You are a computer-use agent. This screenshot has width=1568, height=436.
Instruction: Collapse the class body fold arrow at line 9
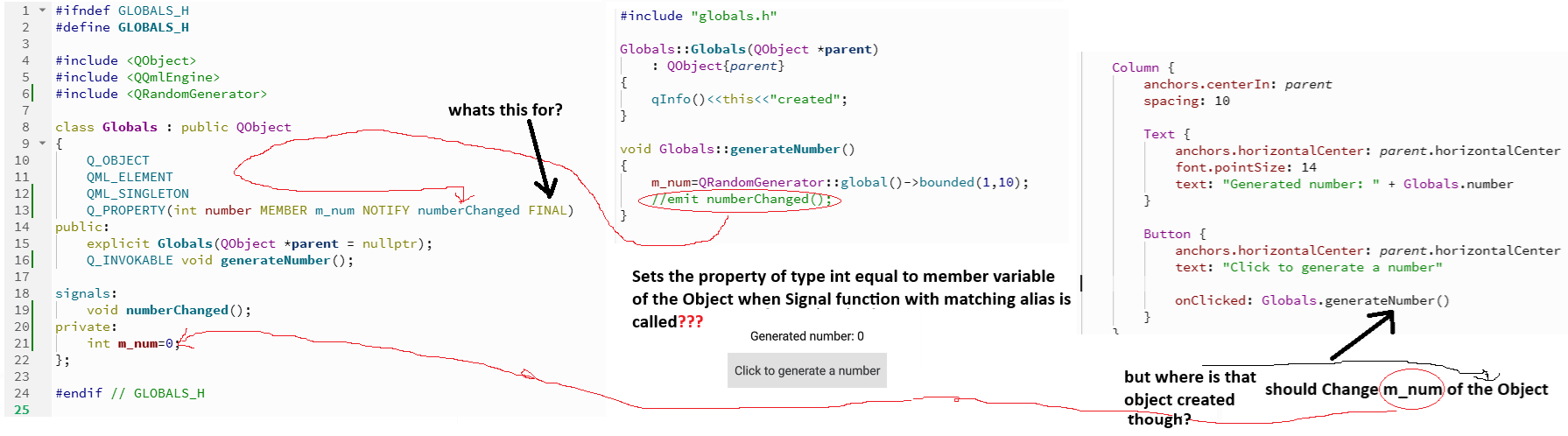pyautogui.click(x=42, y=144)
